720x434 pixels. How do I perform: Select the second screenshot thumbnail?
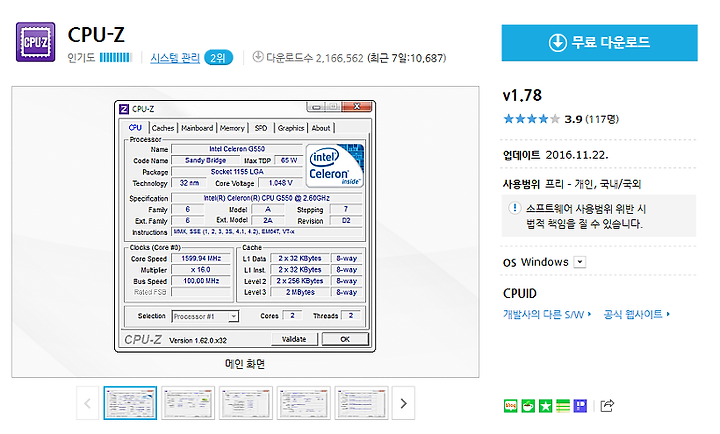pos(188,403)
